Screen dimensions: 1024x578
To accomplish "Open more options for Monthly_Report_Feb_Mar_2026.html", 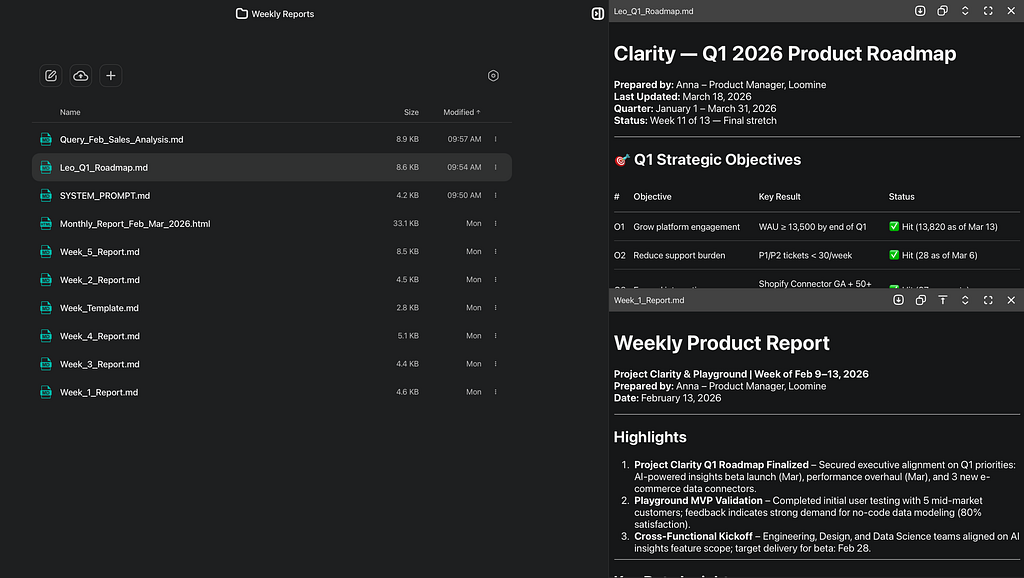I will point(496,223).
